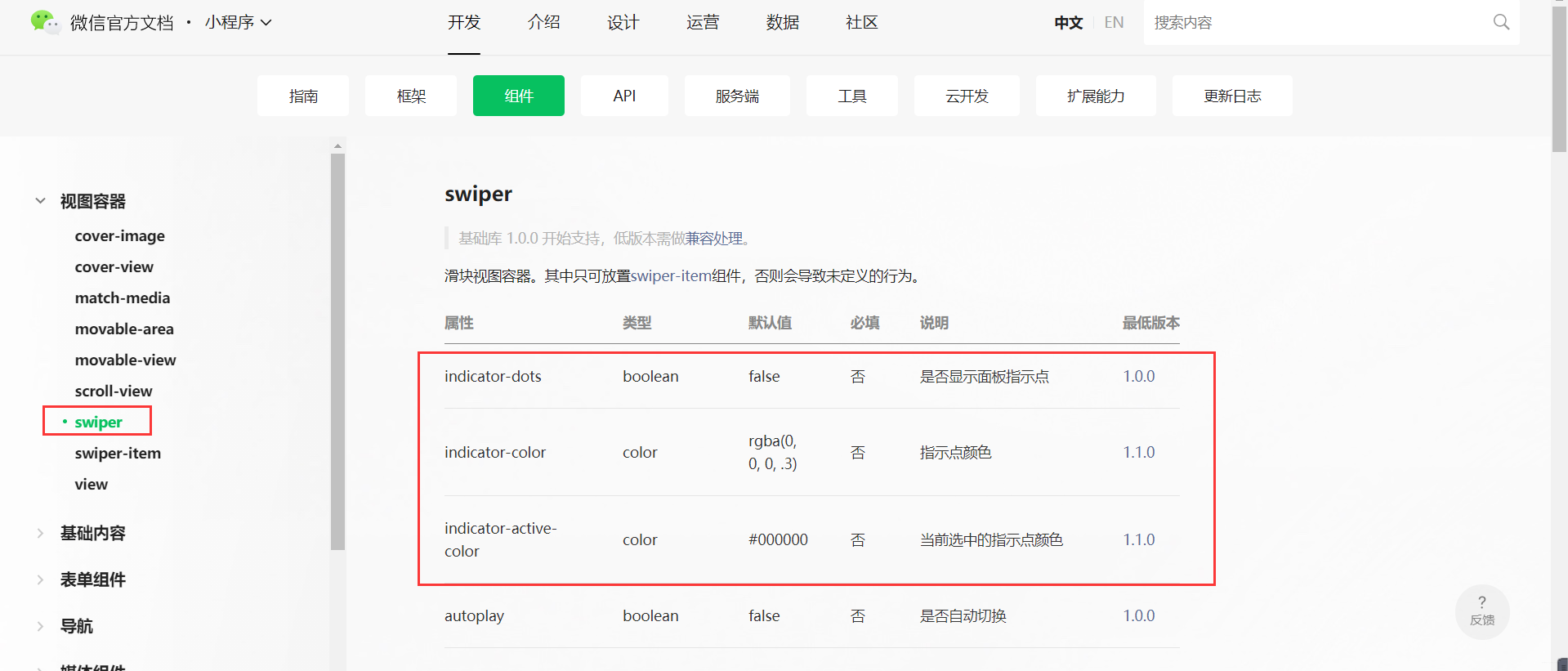This screenshot has height=671, width=1568.
Task: Click the 当前选中的指示点颜色 description
Action: tap(991, 539)
